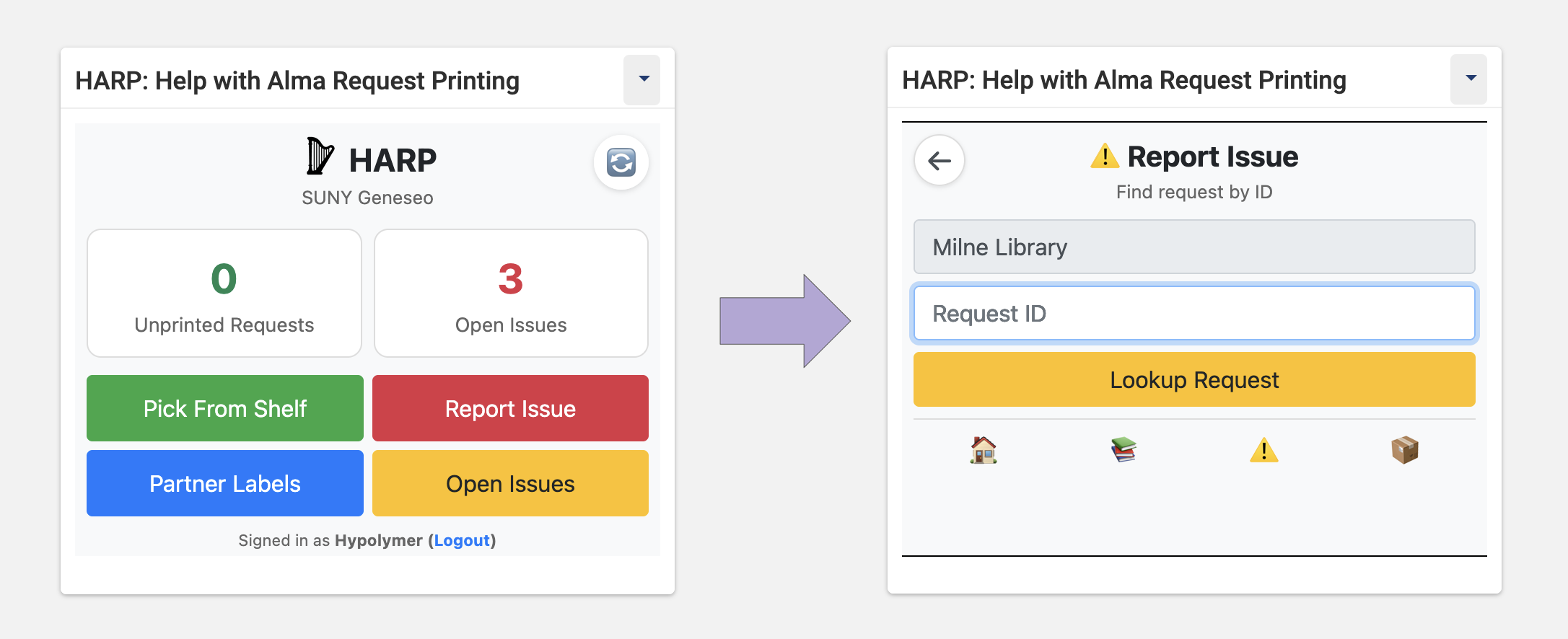Click the Milne Library field

1194,247
